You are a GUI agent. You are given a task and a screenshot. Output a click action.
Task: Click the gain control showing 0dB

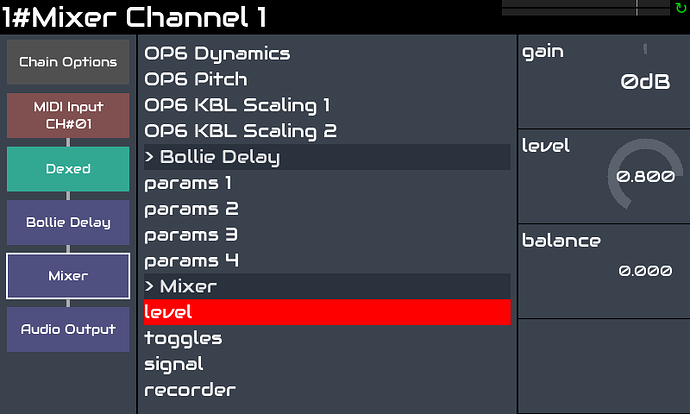pyautogui.click(x=604, y=82)
